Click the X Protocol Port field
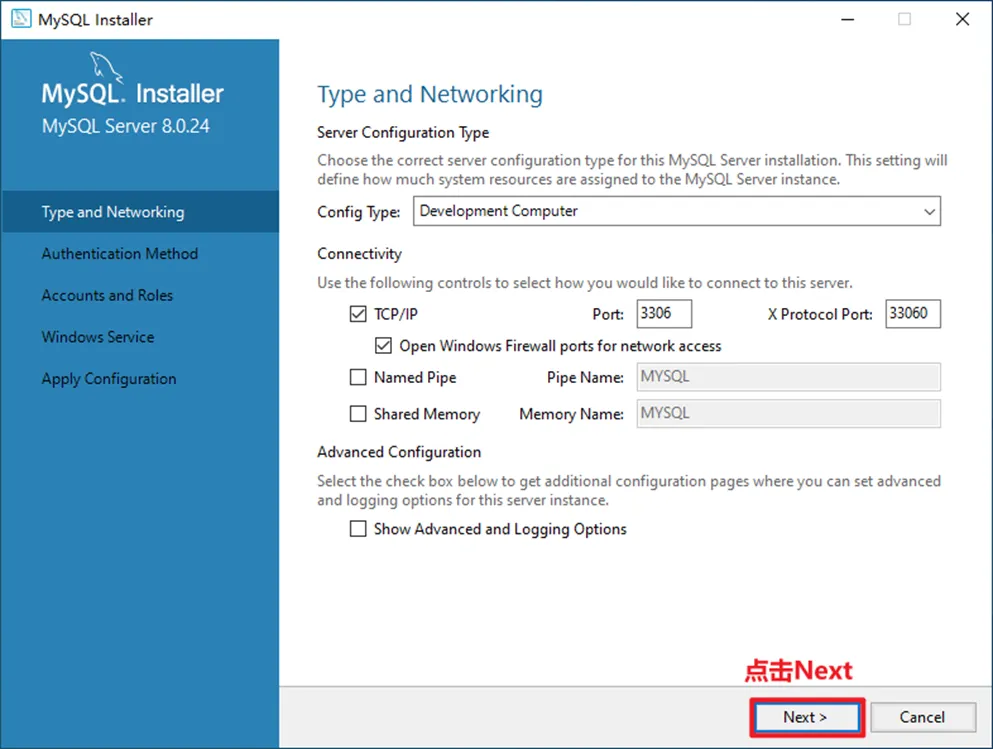This screenshot has width=993, height=749. [912, 314]
